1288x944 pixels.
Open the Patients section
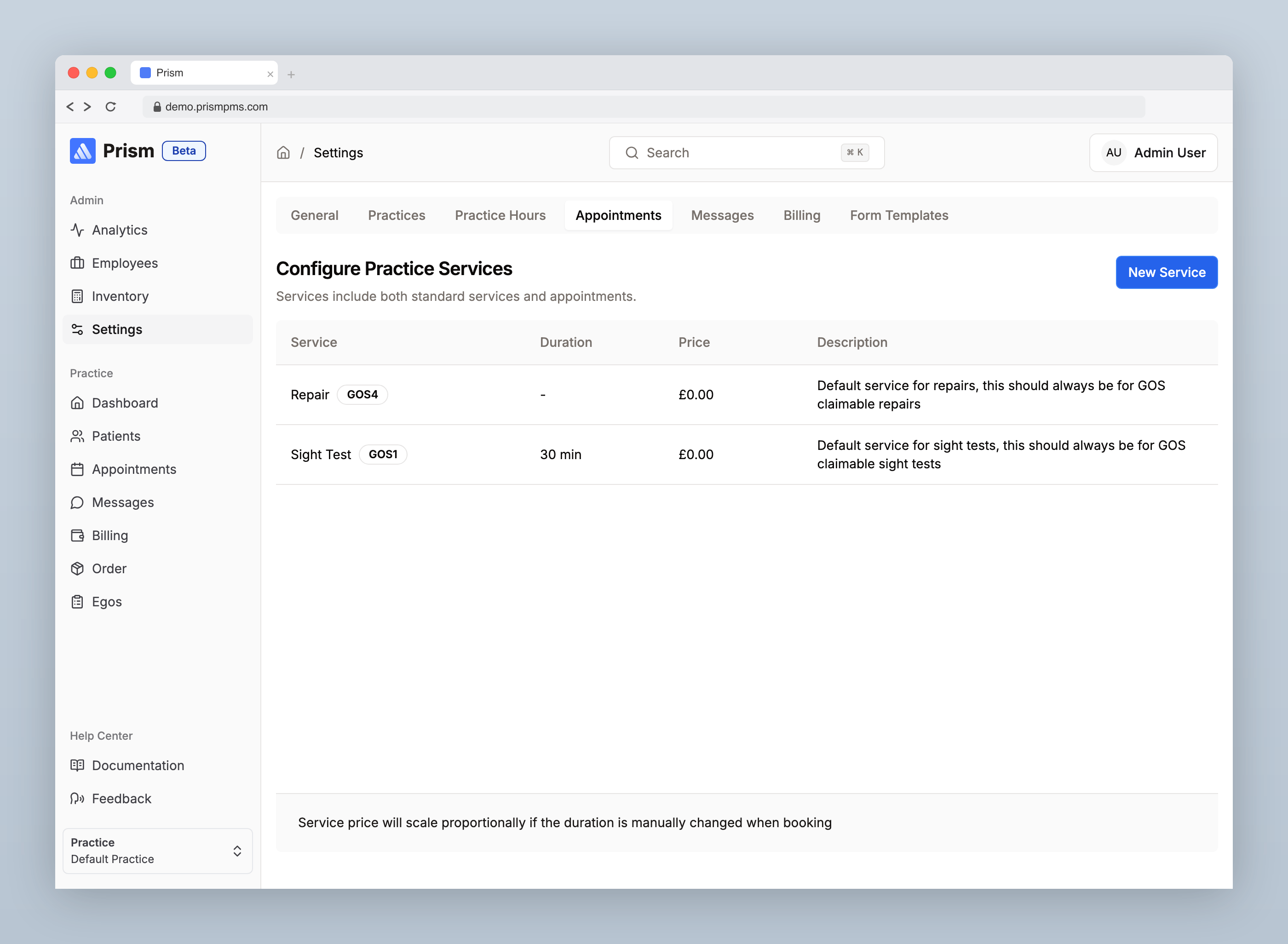pos(115,436)
